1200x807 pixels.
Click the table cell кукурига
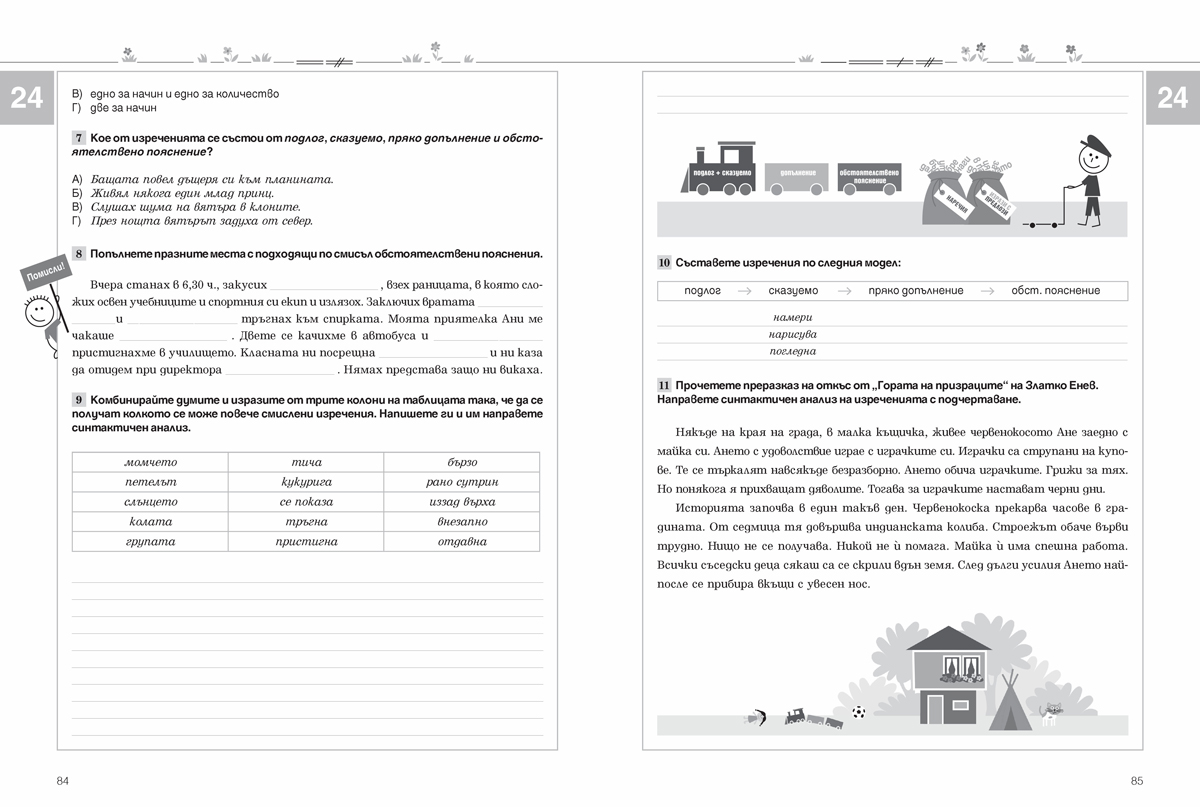[x=306, y=482]
